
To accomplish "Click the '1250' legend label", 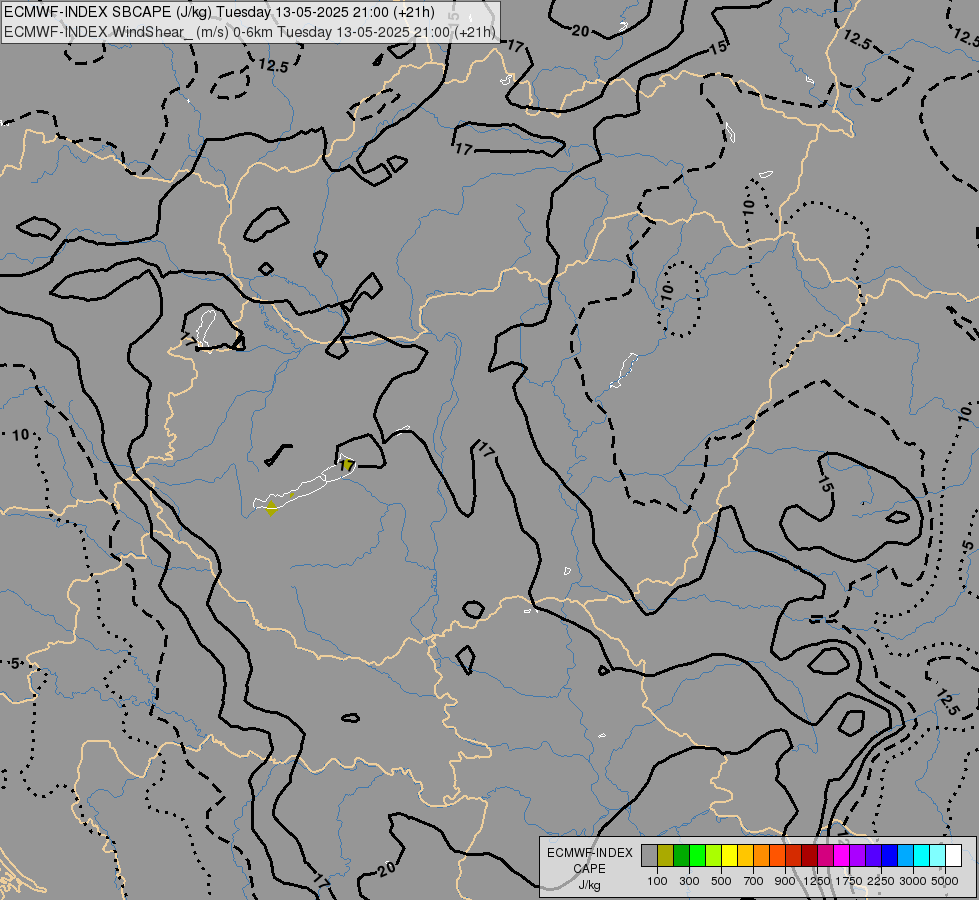I will tap(817, 881).
